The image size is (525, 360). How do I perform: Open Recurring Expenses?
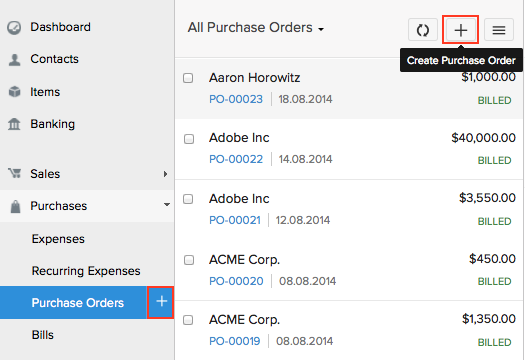pos(86,271)
